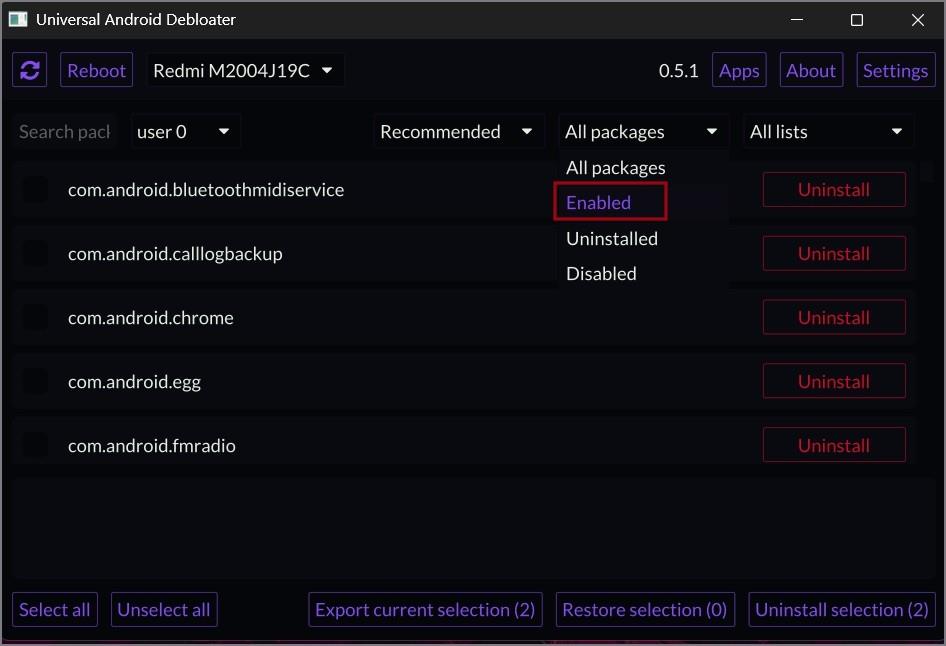Uninstall com.android.chrome package

(x=834, y=317)
